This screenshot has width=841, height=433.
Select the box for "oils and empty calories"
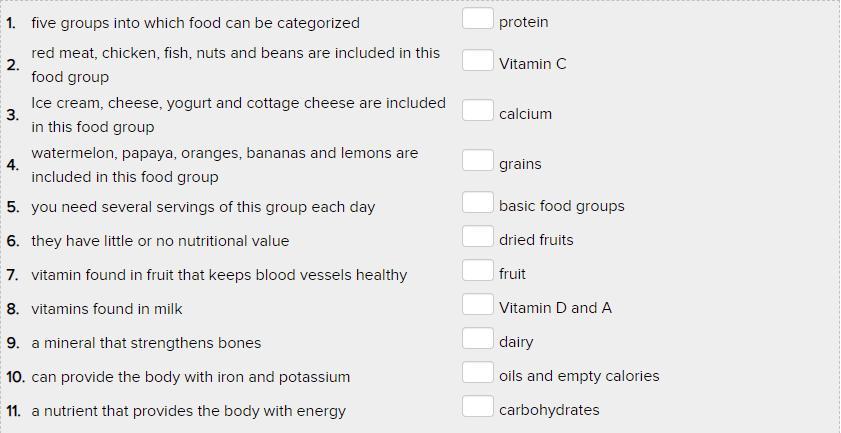[477, 373]
